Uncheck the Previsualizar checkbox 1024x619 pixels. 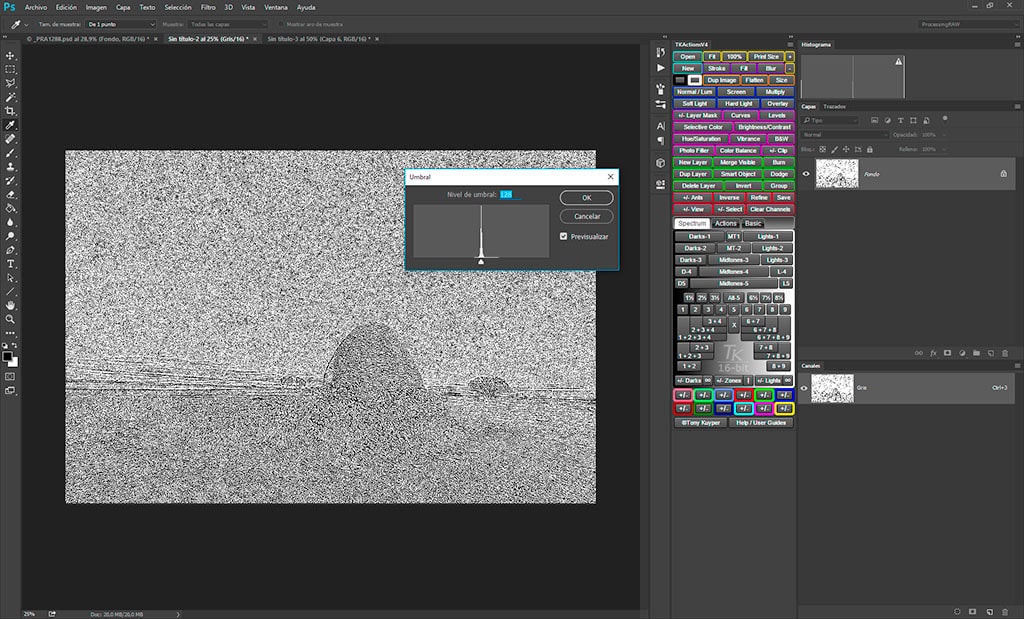click(564, 237)
